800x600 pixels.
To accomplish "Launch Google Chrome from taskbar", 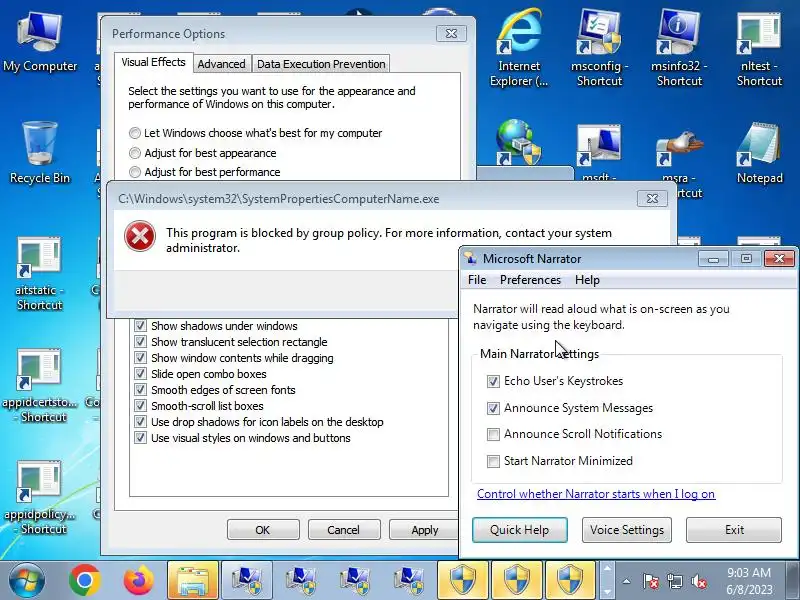I will (85, 581).
